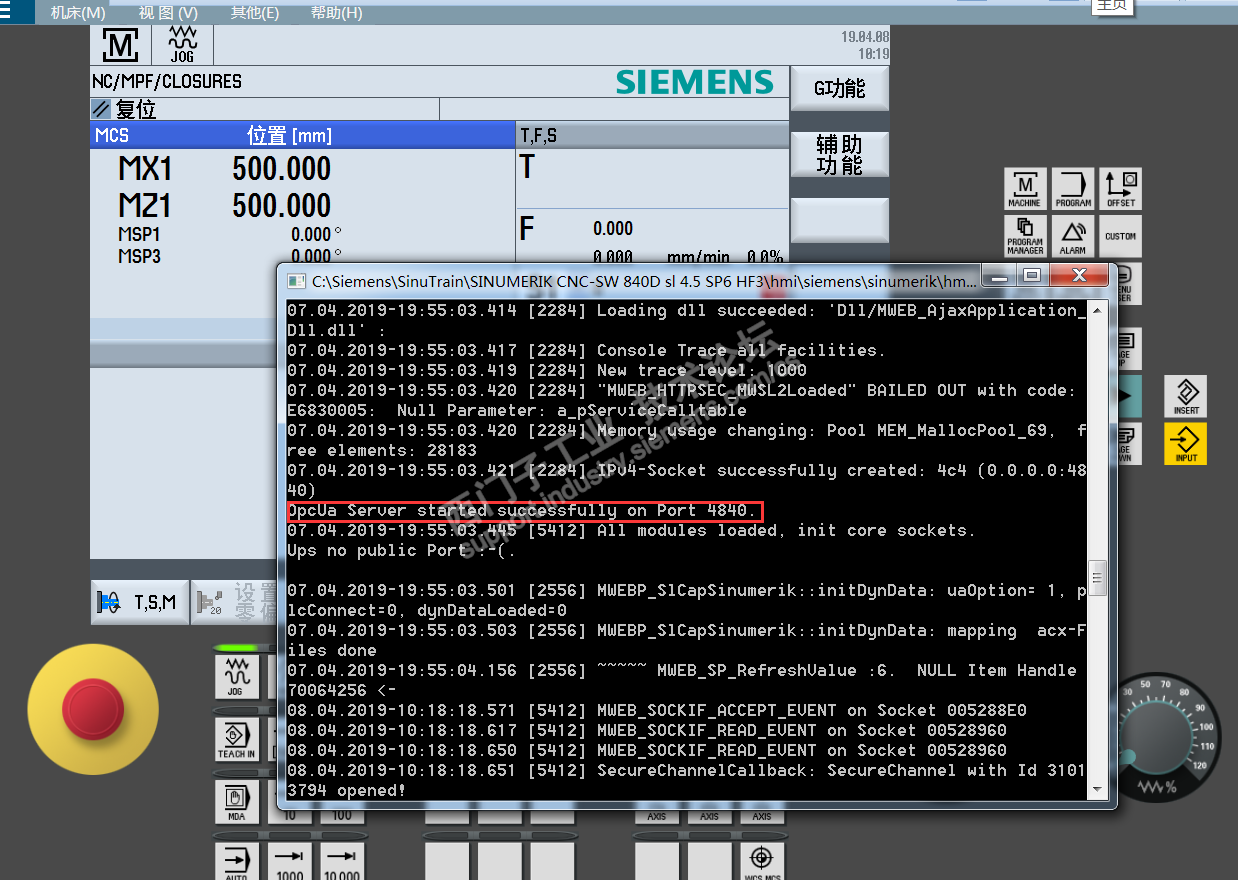Open the PROGRAM key on keypad

[x=1073, y=188]
